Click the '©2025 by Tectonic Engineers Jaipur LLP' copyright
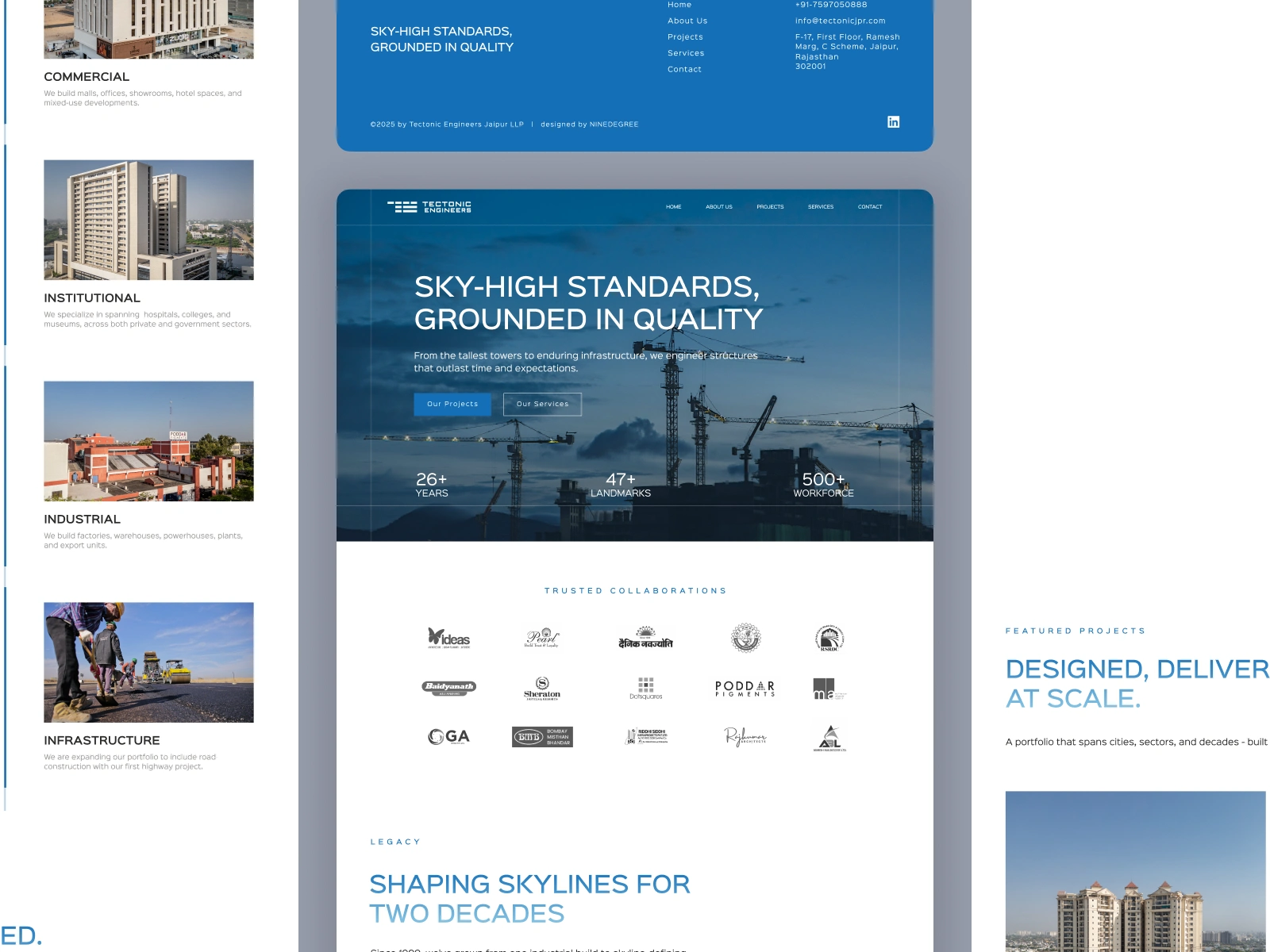Viewport: 1270px width, 952px height. click(447, 125)
